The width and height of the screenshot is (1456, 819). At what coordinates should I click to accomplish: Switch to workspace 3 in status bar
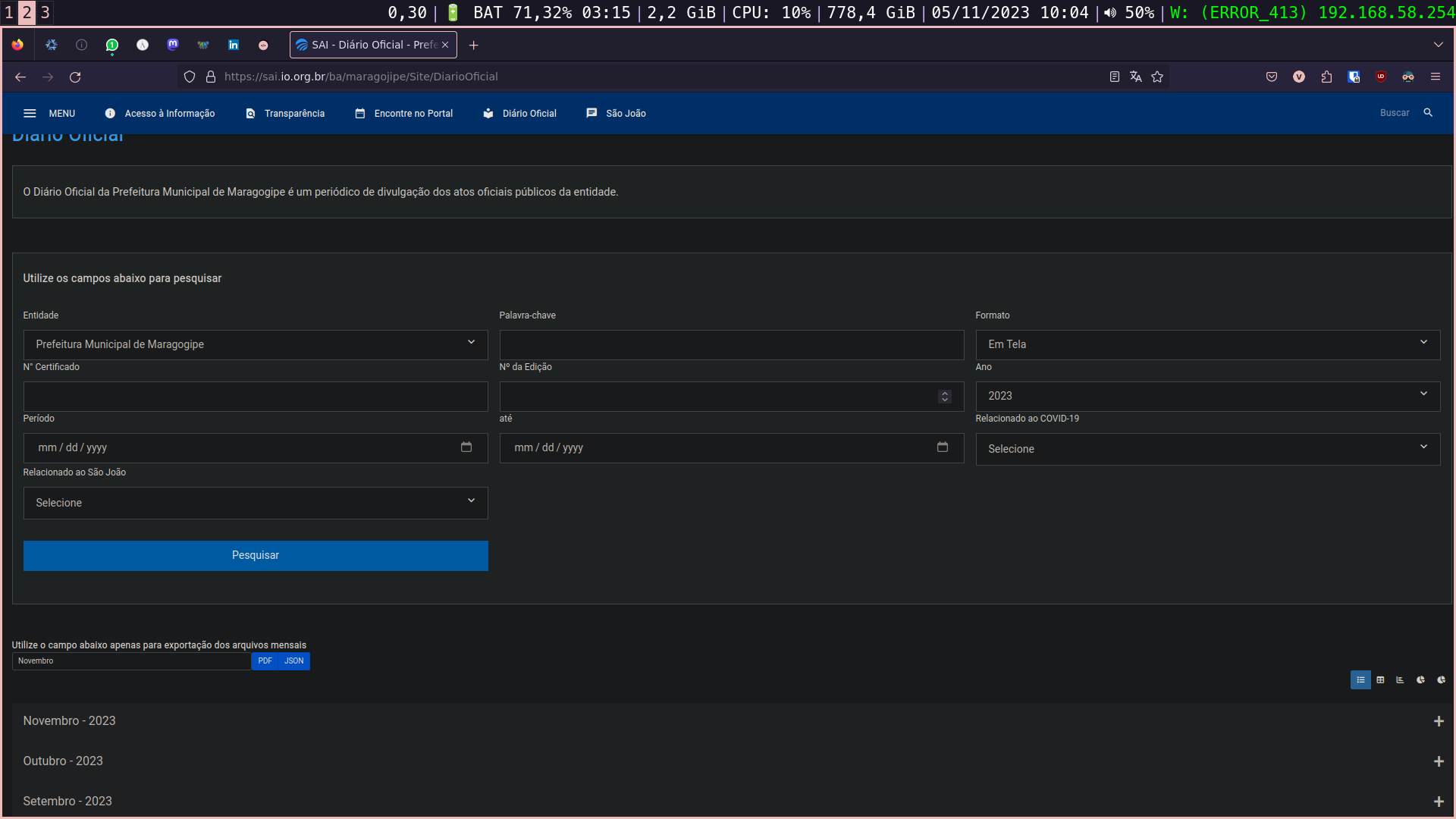45,12
